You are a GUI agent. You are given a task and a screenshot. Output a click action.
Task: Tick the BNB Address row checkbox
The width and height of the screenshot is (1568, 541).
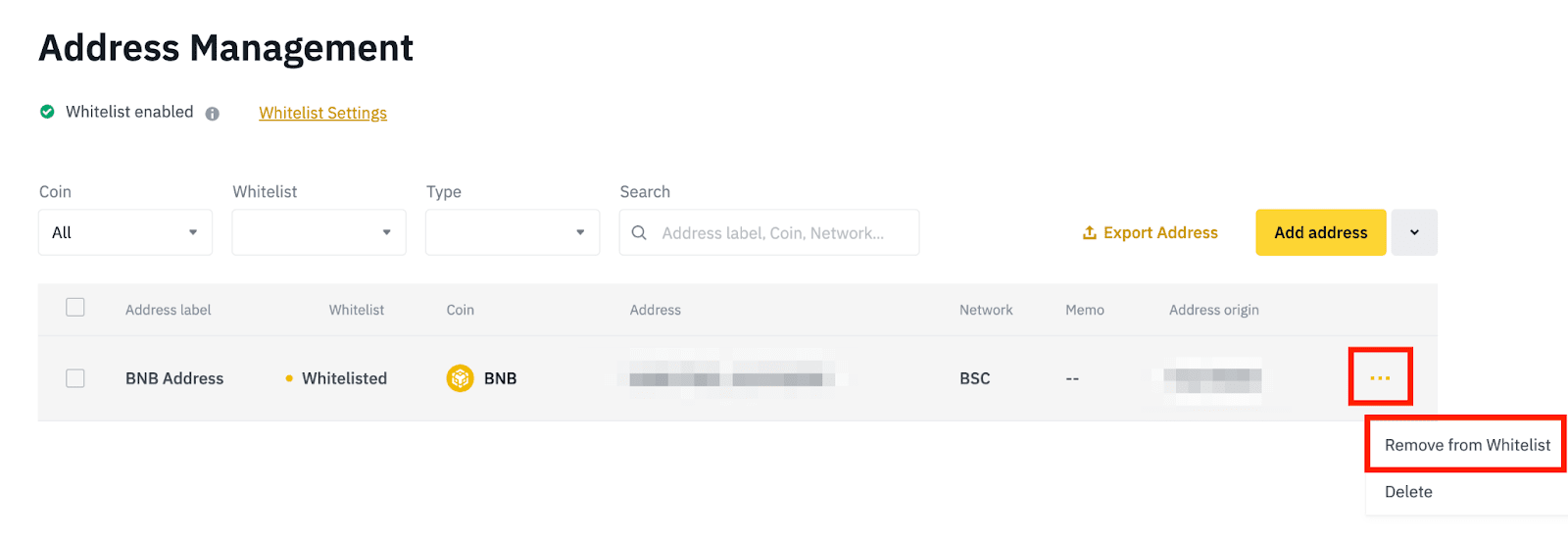click(x=75, y=378)
